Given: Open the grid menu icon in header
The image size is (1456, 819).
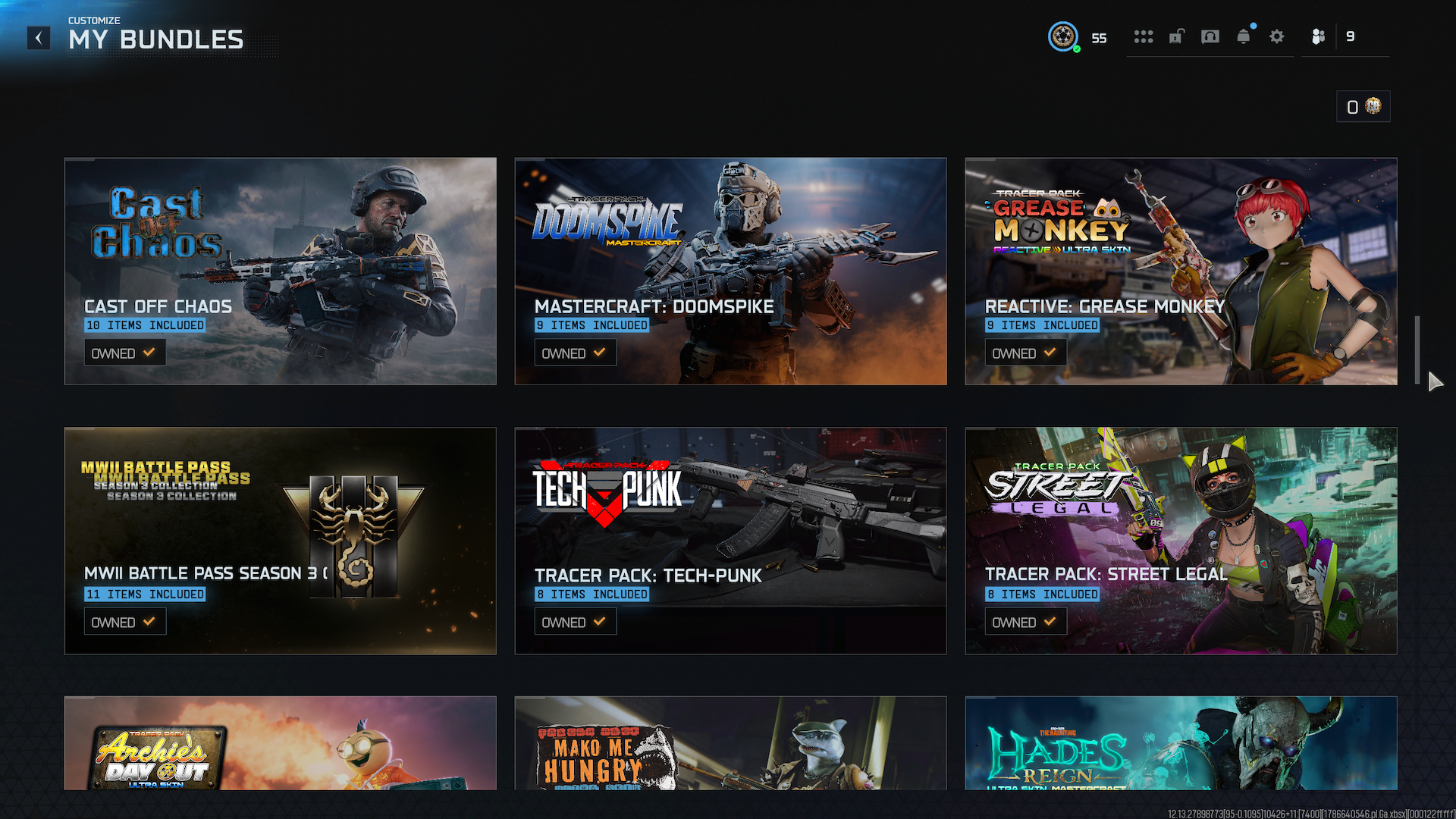Looking at the screenshot, I should pyautogui.click(x=1144, y=36).
